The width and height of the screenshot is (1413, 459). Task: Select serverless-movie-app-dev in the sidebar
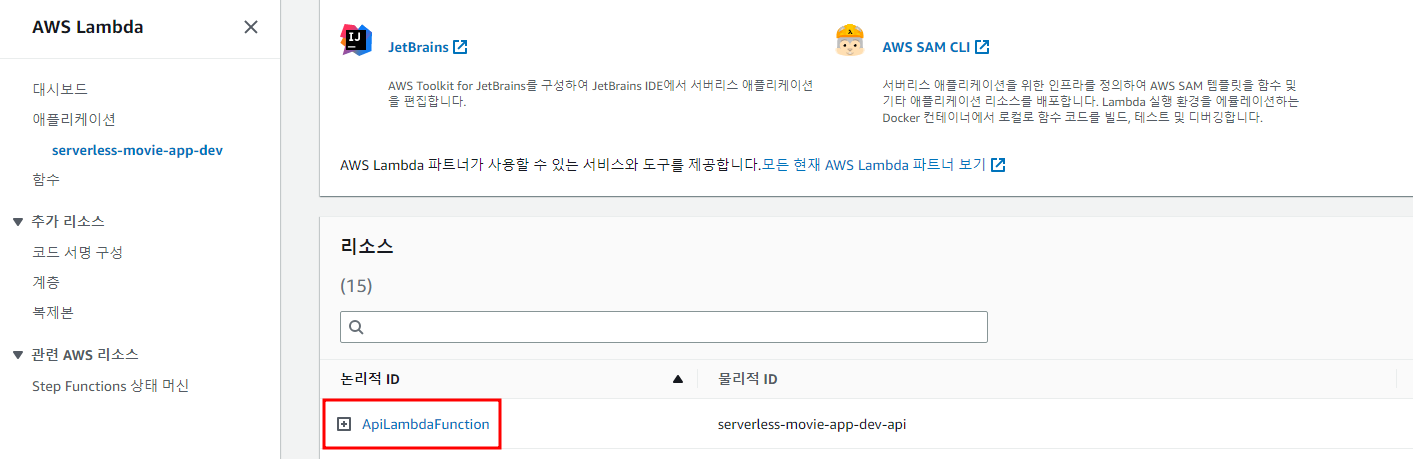click(137, 150)
